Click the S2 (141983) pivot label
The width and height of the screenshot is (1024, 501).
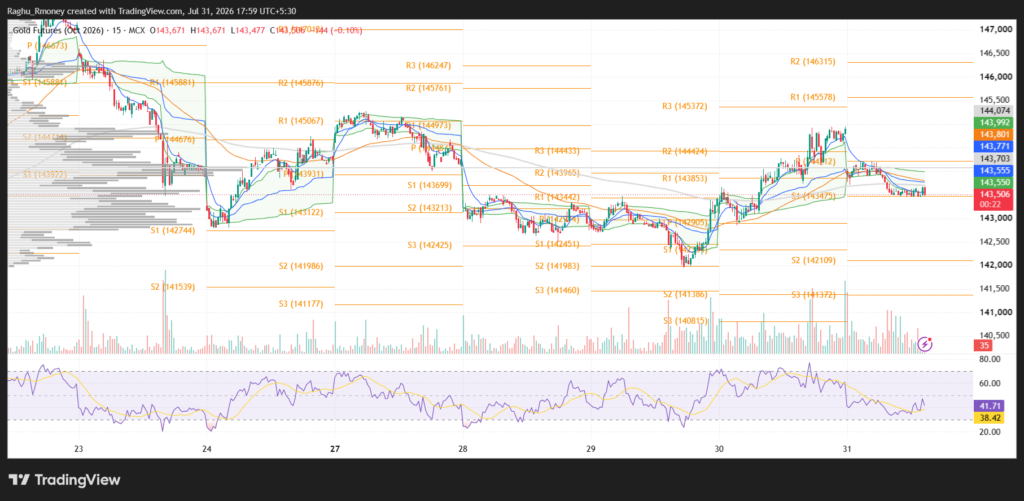557,266
